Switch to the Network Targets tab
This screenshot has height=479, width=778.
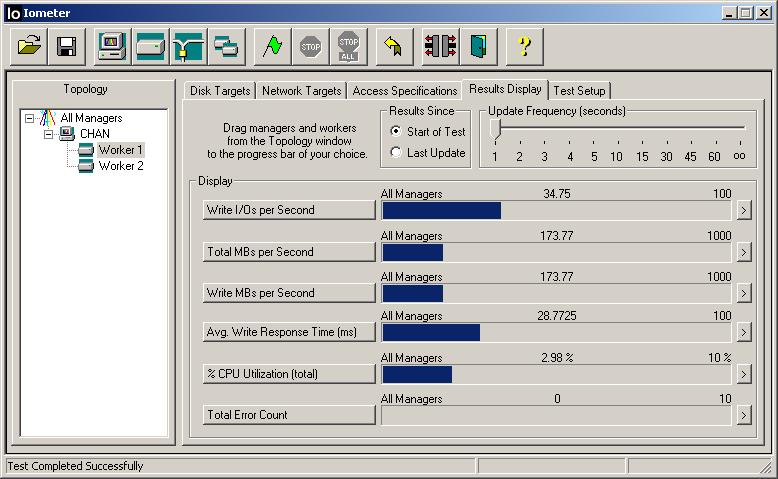click(301, 91)
